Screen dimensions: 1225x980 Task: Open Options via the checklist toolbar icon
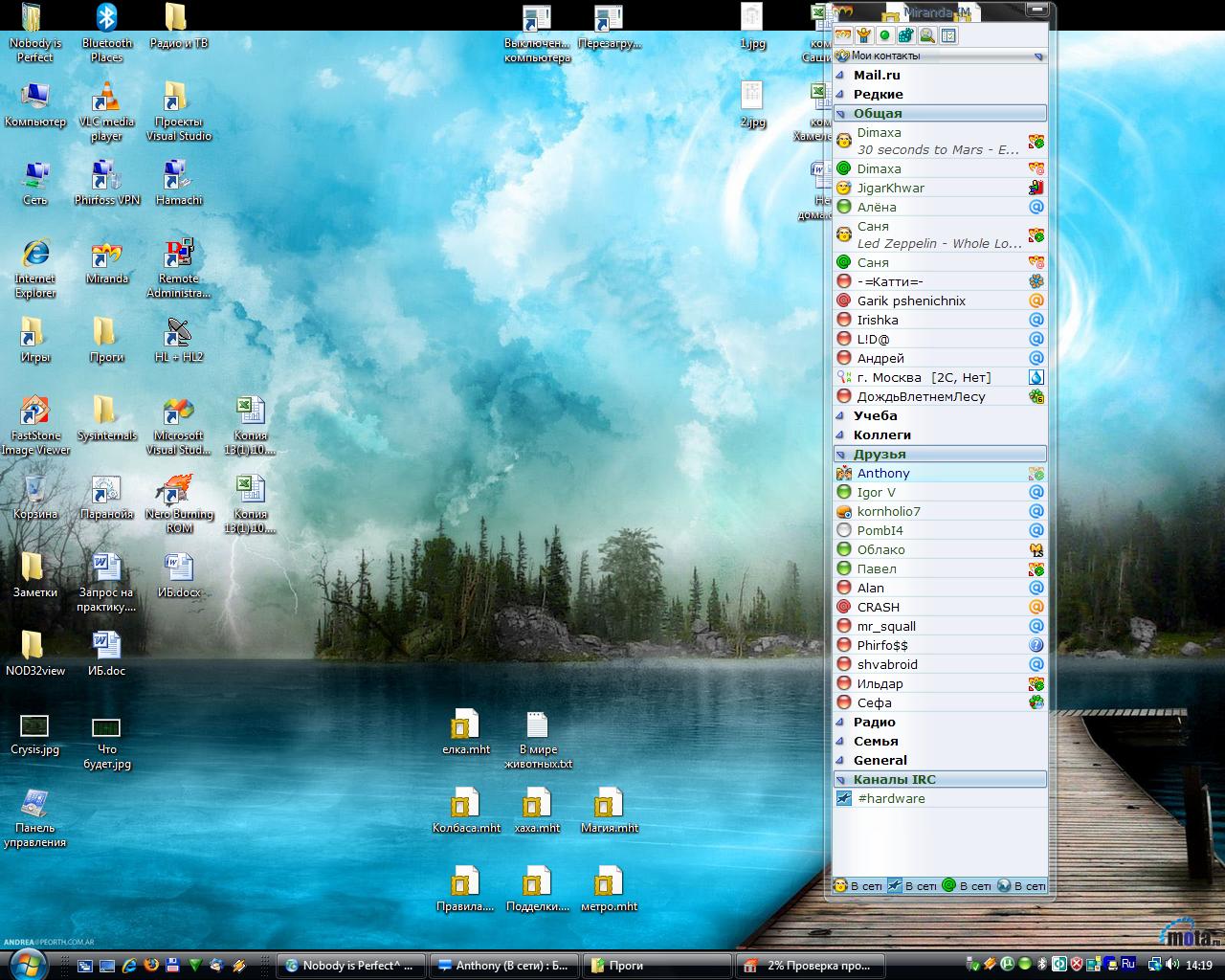[948, 35]
